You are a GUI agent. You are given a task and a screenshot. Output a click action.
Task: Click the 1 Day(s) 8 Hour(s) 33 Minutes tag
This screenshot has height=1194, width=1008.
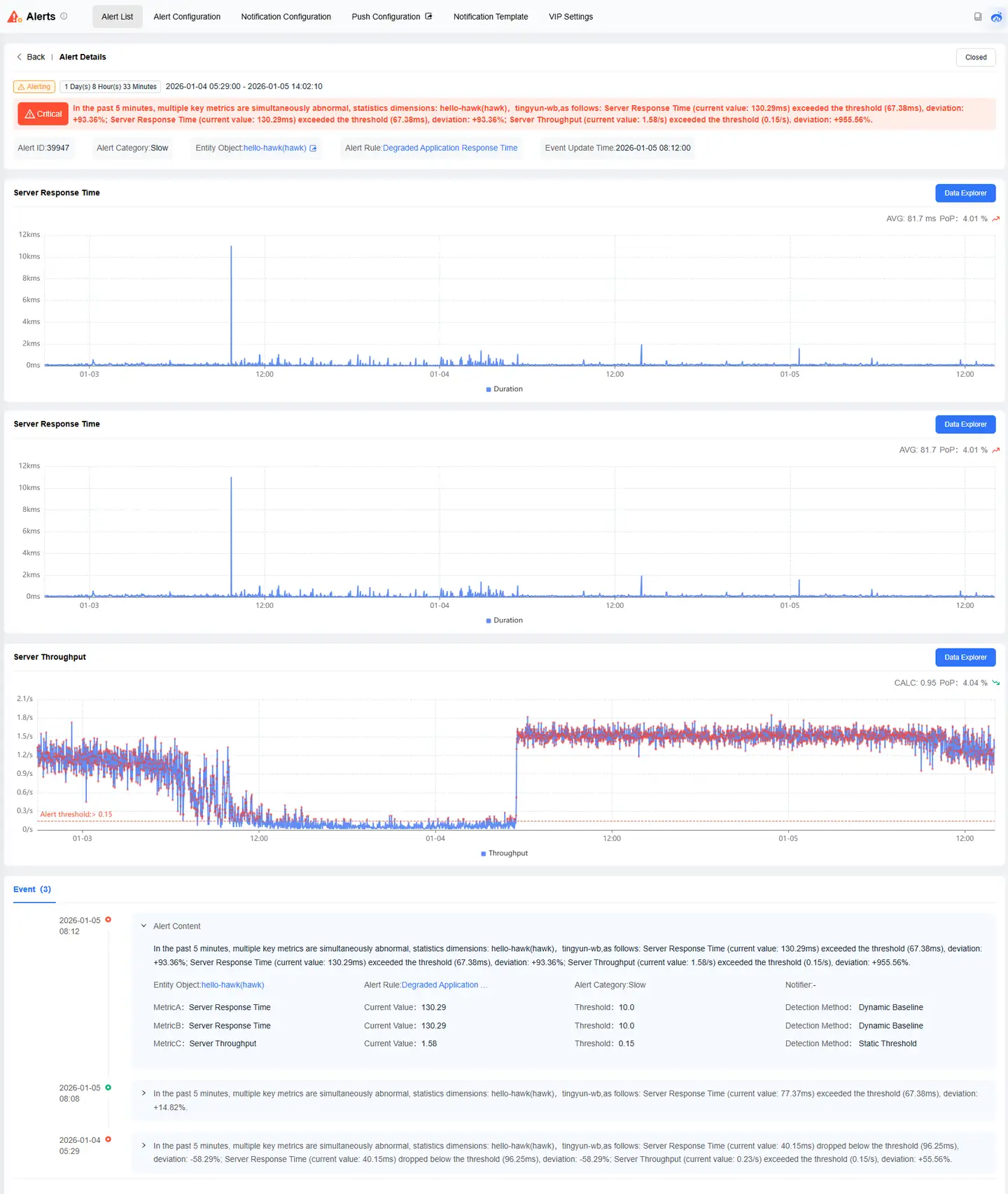tap(111, 87)
